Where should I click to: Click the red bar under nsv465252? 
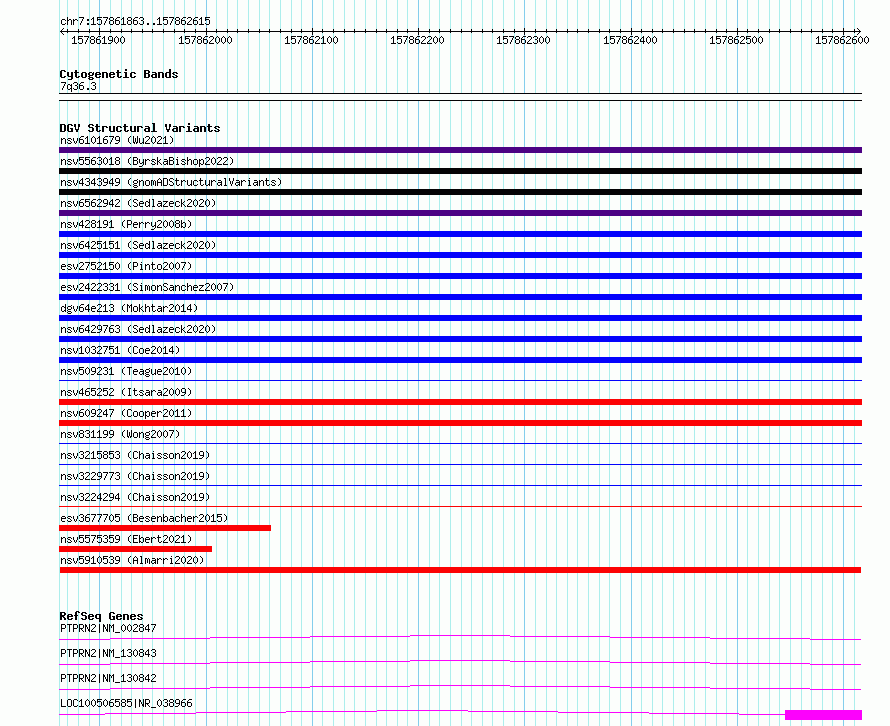[460, 402]
